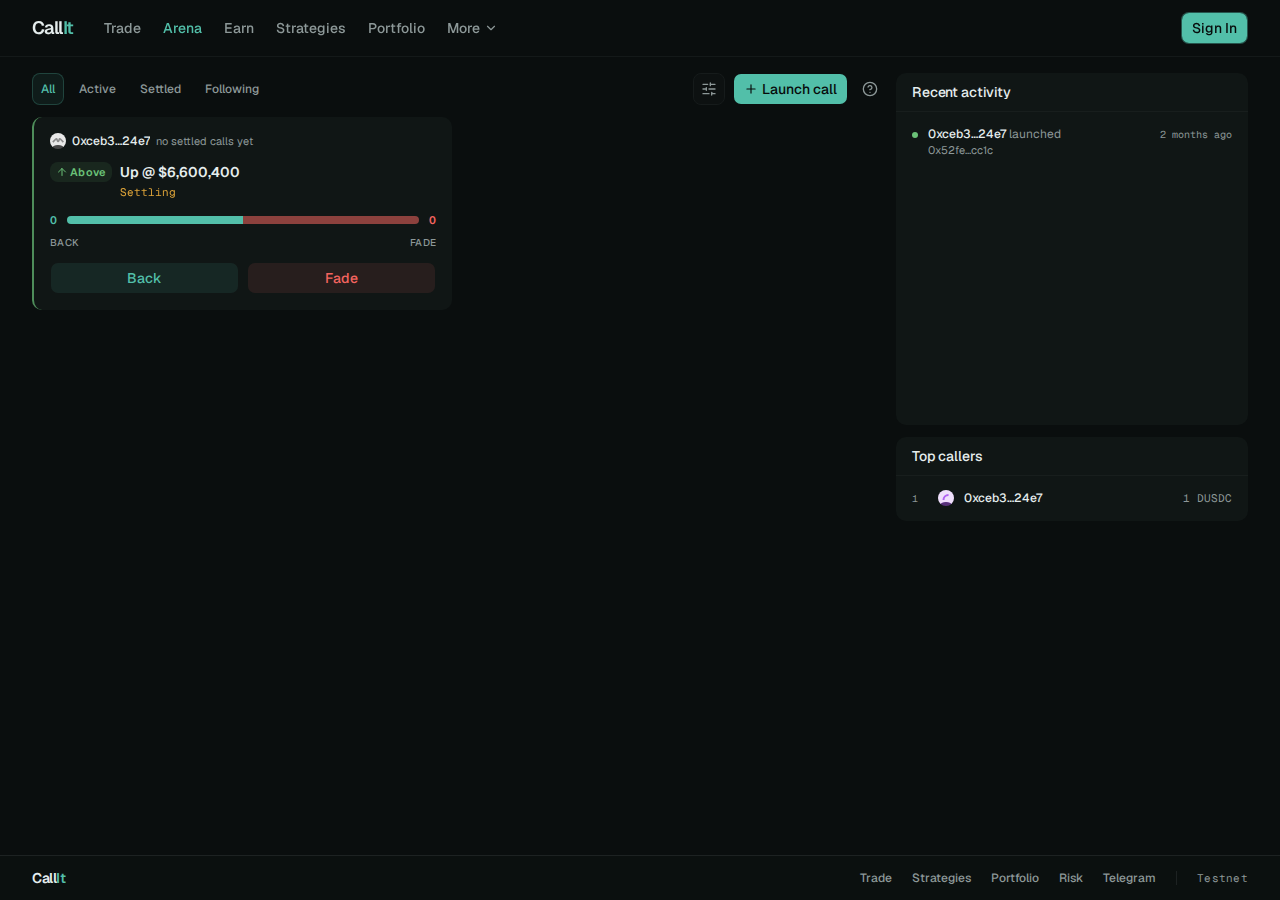Viewport: 1280px width, 900px height.
Task: Click the caller avatar on call card
Action: [58, 141]
